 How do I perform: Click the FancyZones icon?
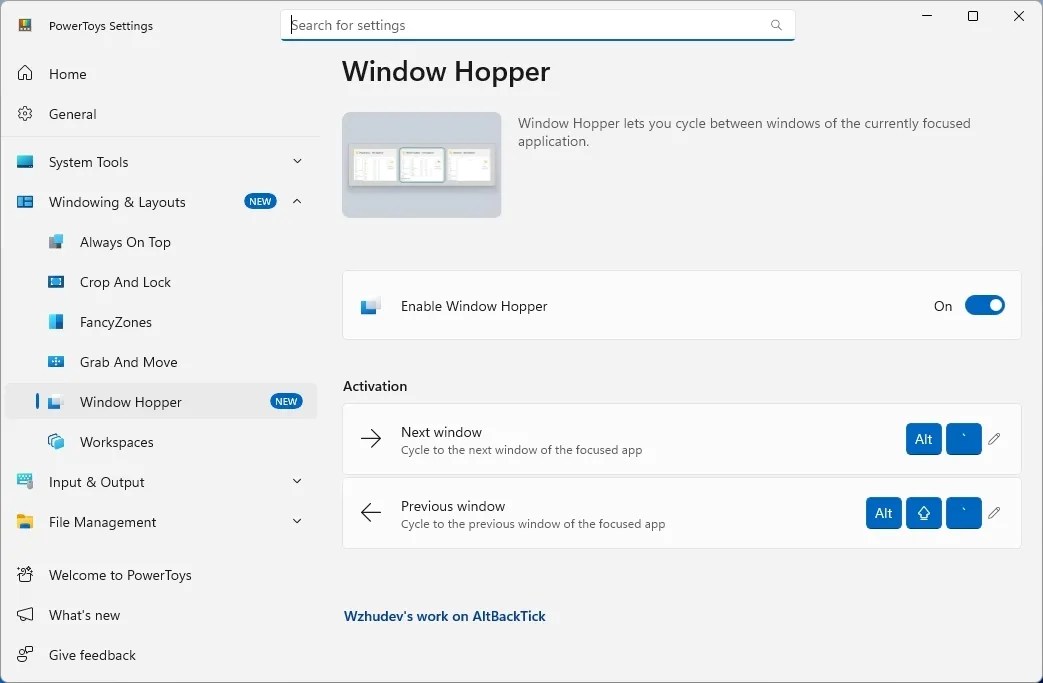(56, 322)
